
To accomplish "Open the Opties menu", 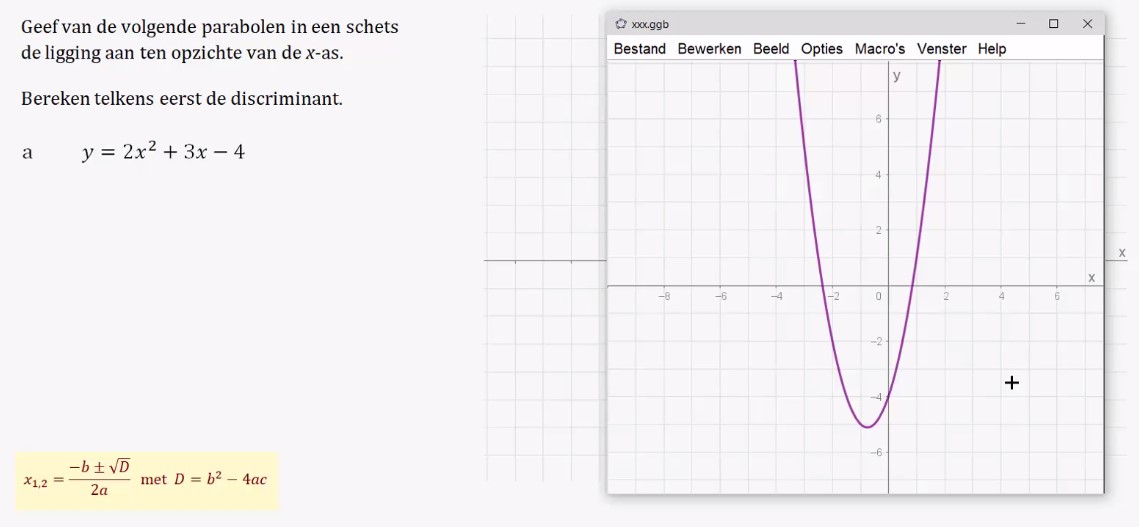I will (x=822, y=49).
